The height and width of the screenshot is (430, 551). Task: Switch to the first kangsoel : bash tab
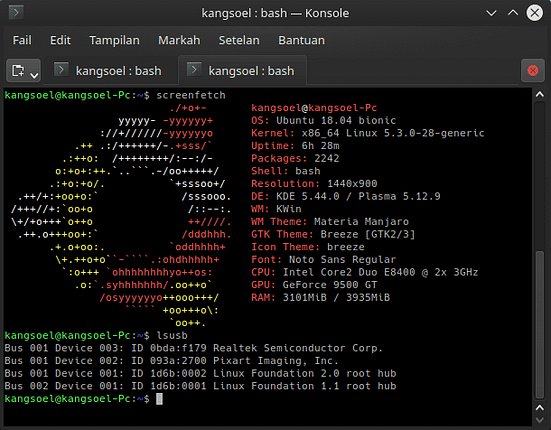point(110,71)
